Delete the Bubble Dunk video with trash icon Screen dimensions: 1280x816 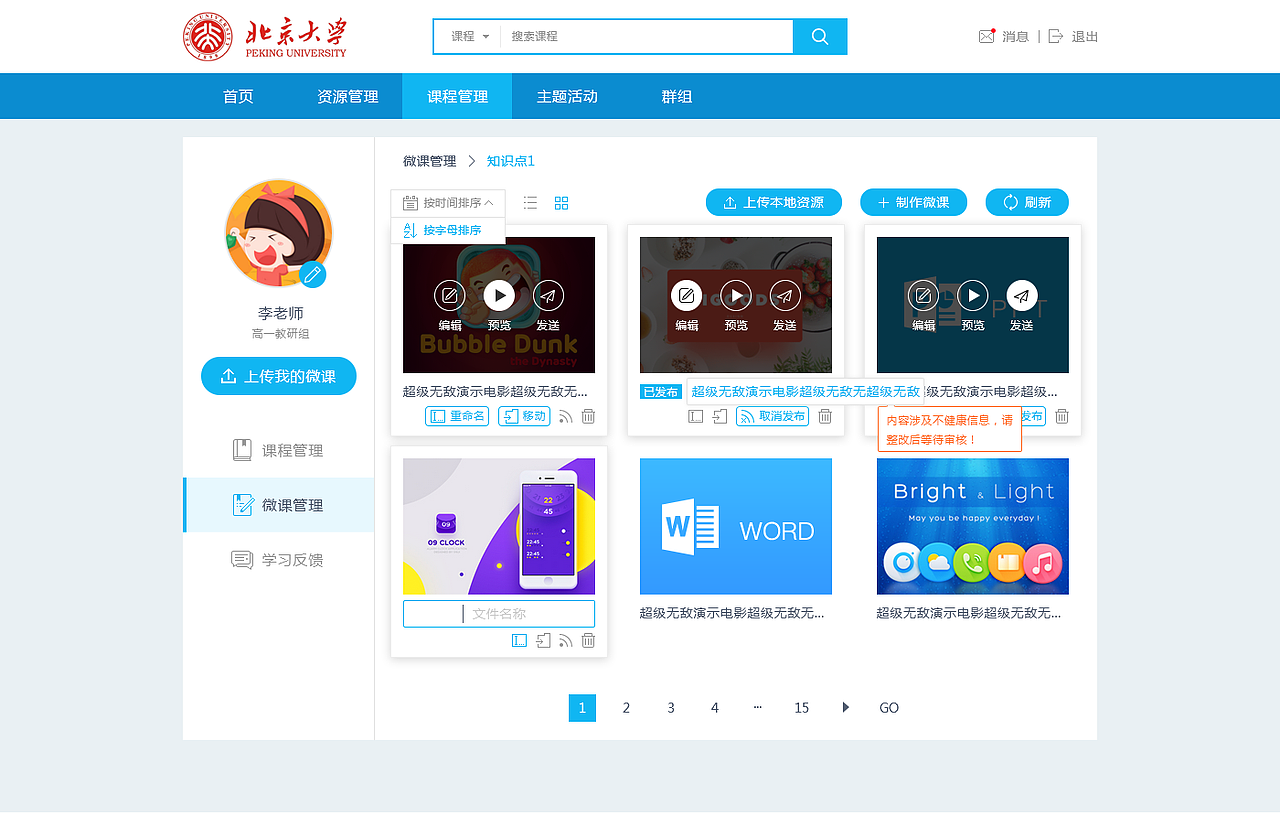pyautogui.click(x=588, y=416)
